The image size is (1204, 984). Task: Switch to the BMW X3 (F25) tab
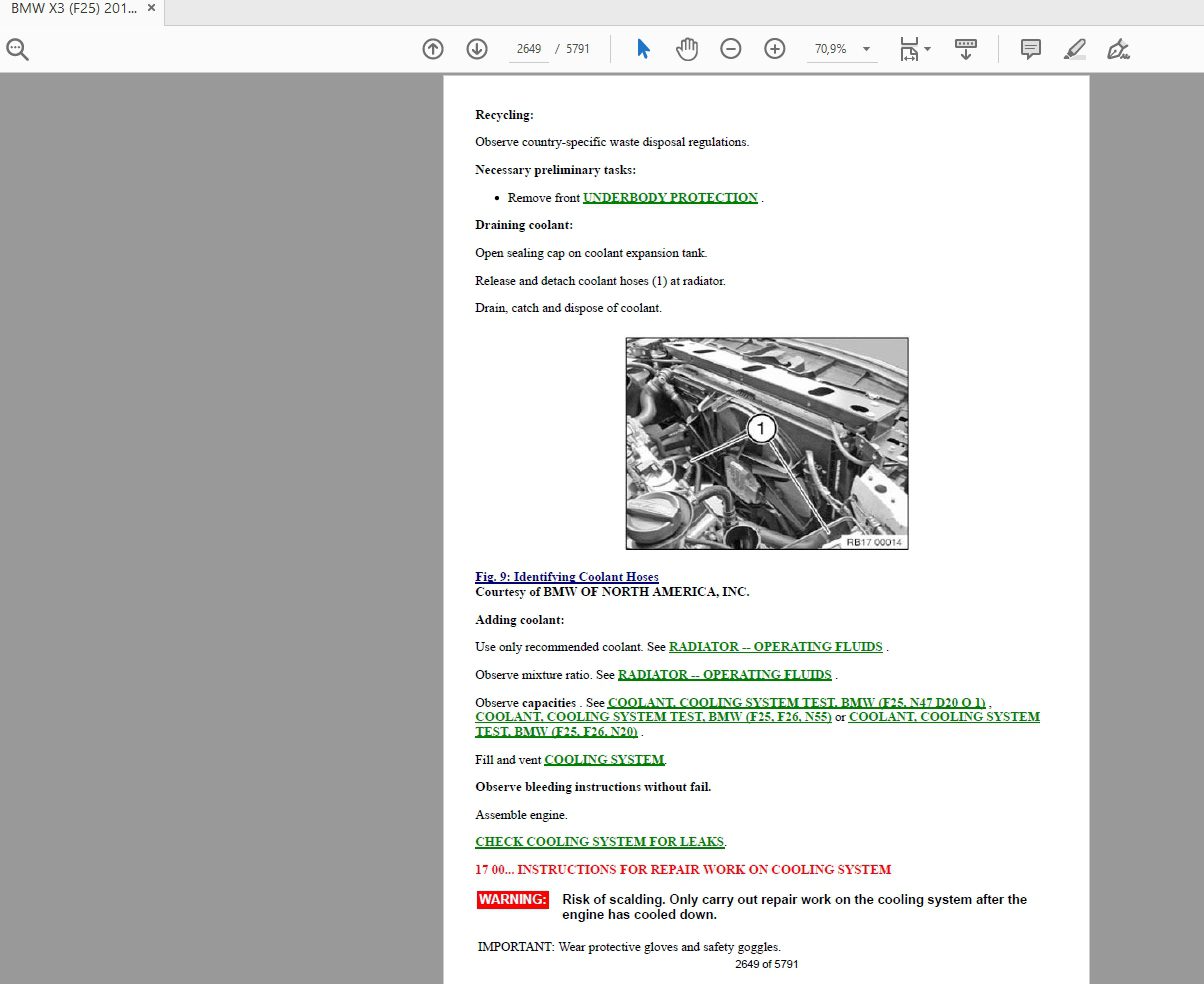coord(72,8)
